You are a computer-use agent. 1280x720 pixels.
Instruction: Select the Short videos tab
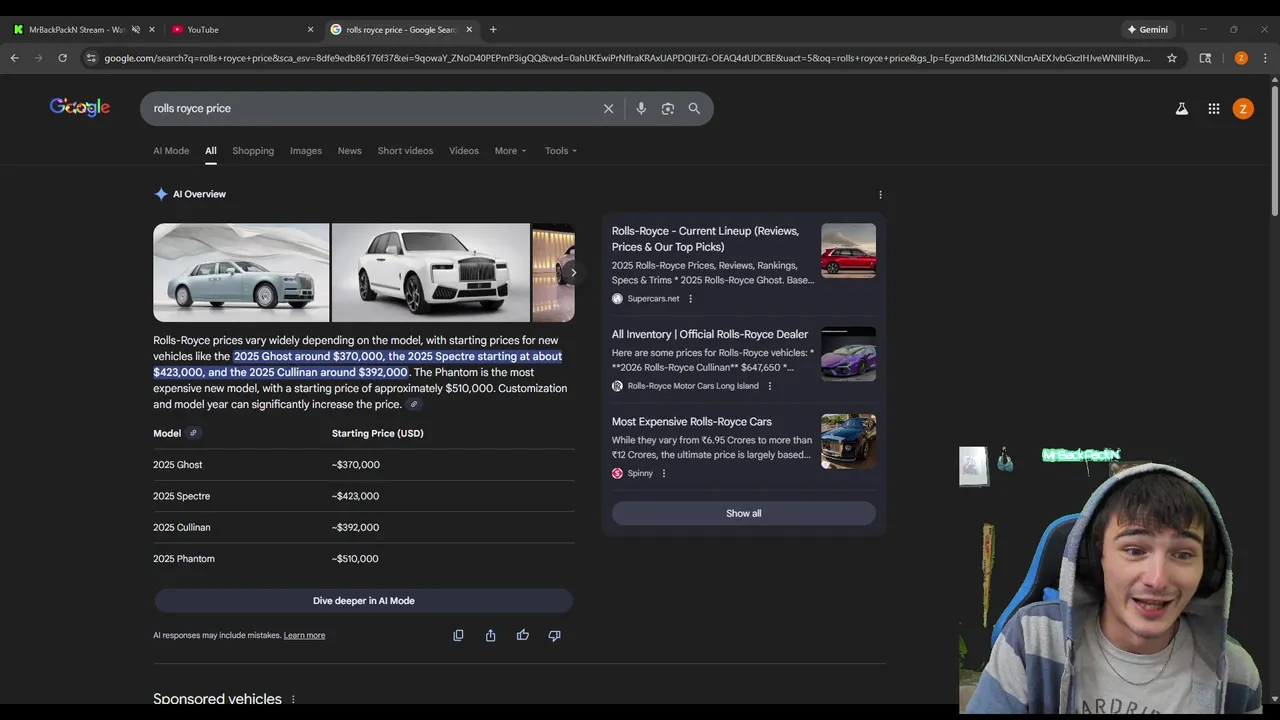pos(405,151)
